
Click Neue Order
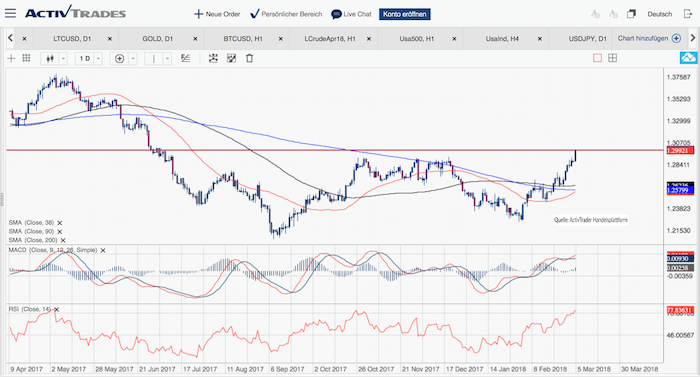point(217,14)
